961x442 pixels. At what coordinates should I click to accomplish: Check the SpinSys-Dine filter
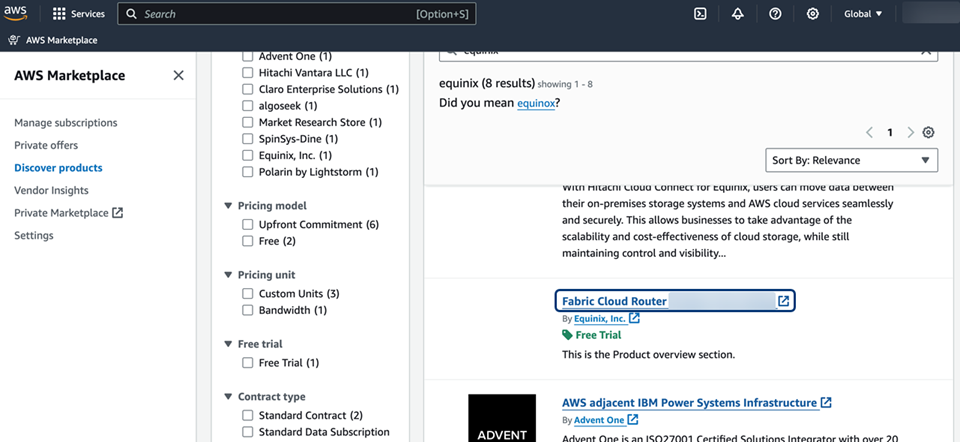pyautogui.click(x=248, y=139)
